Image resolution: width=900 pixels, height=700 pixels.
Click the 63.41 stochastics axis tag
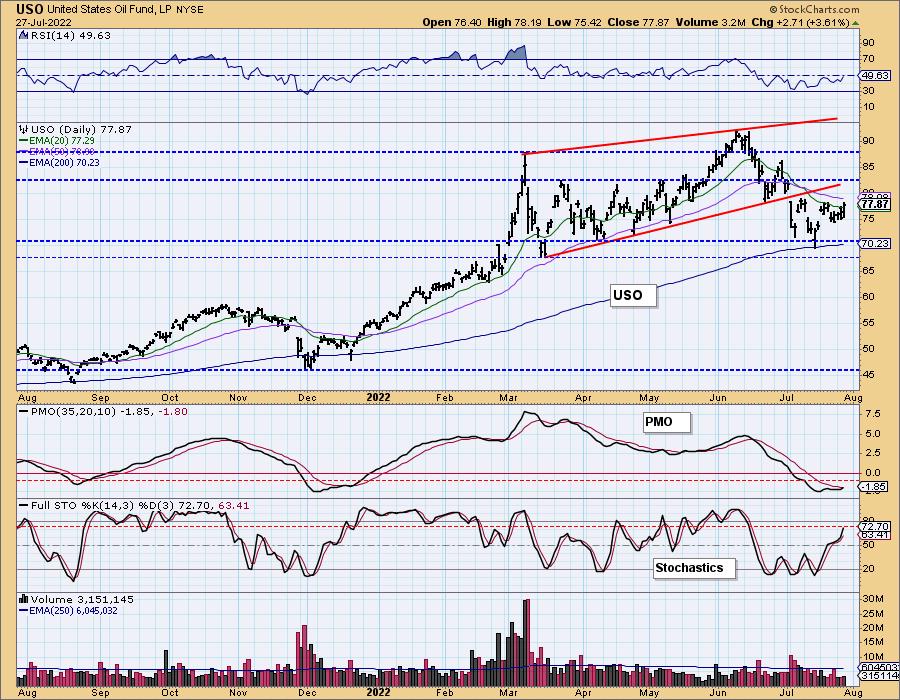(x=875, y=534)
